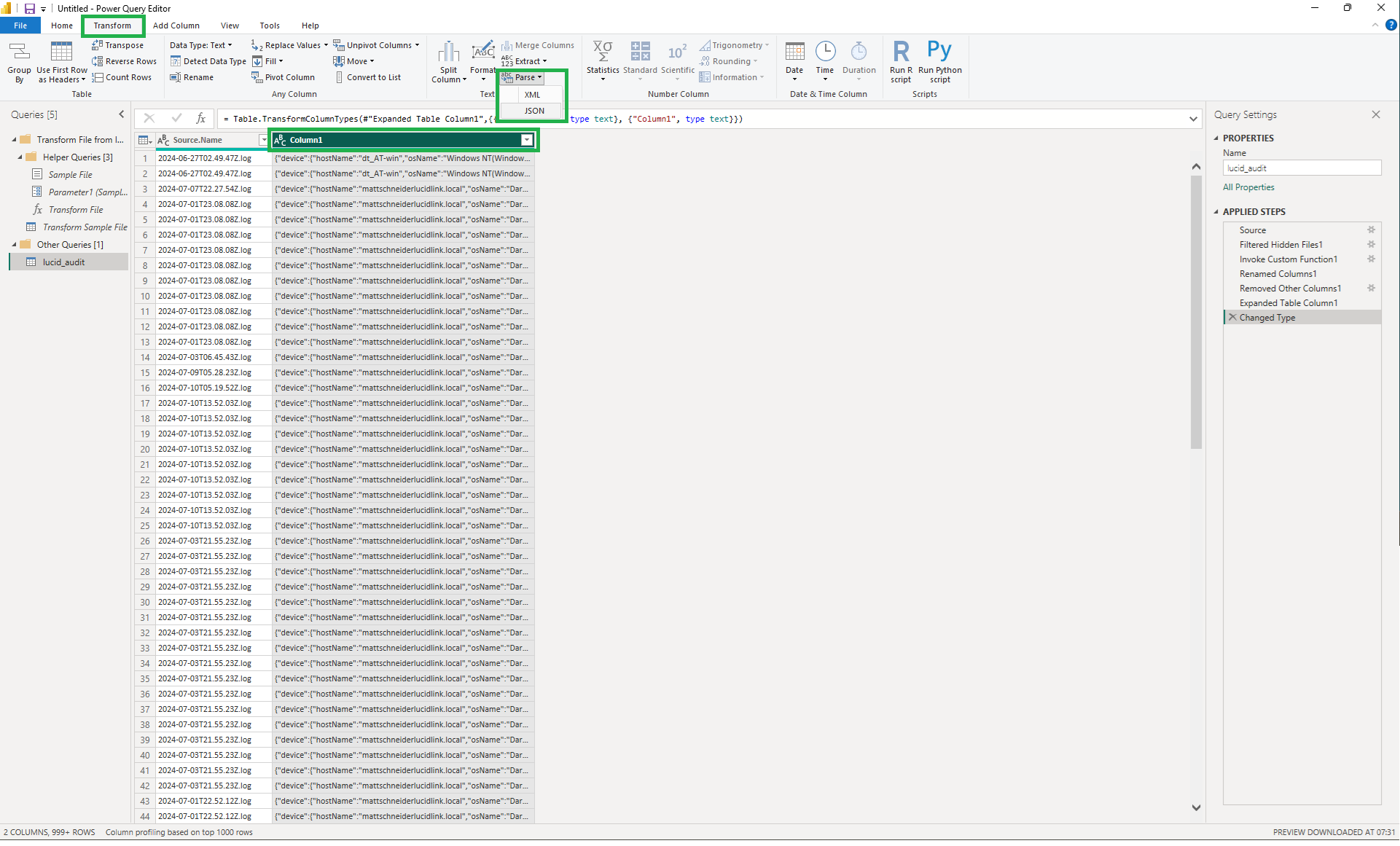Screen dimensions: 1400x846
Task: Collapse the ribbon with the chevron
Action: point(1375,25)
